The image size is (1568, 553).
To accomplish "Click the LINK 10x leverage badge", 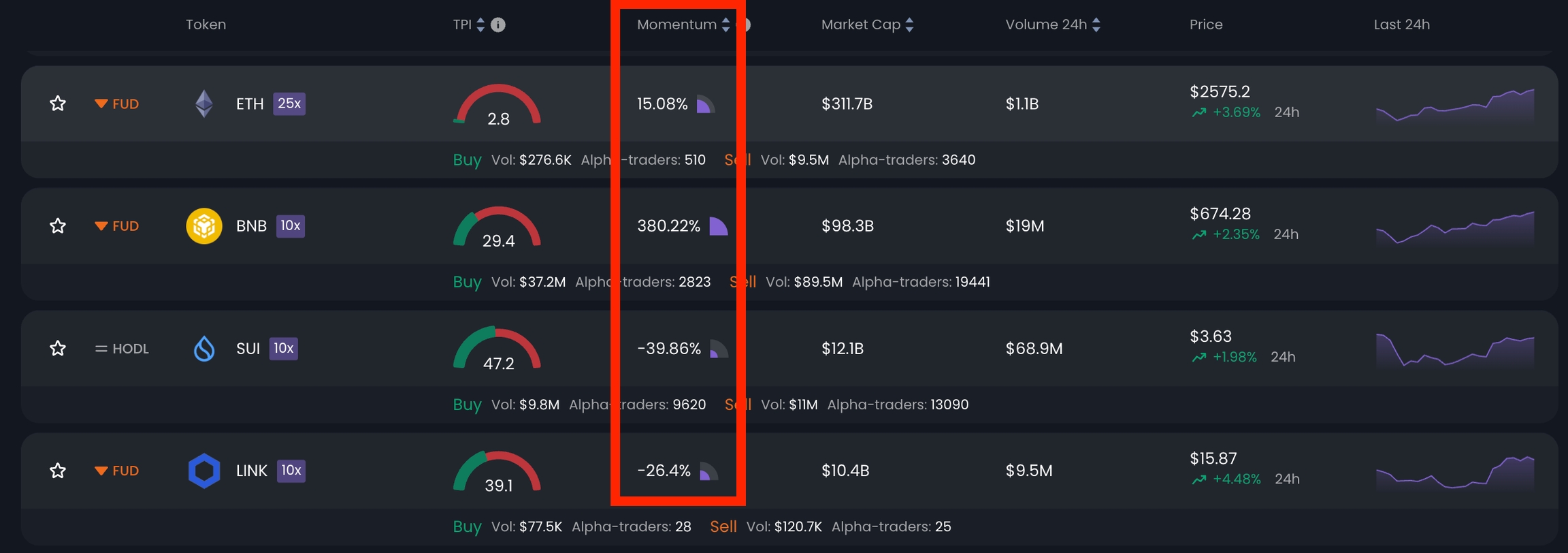I will coord(291,471).
